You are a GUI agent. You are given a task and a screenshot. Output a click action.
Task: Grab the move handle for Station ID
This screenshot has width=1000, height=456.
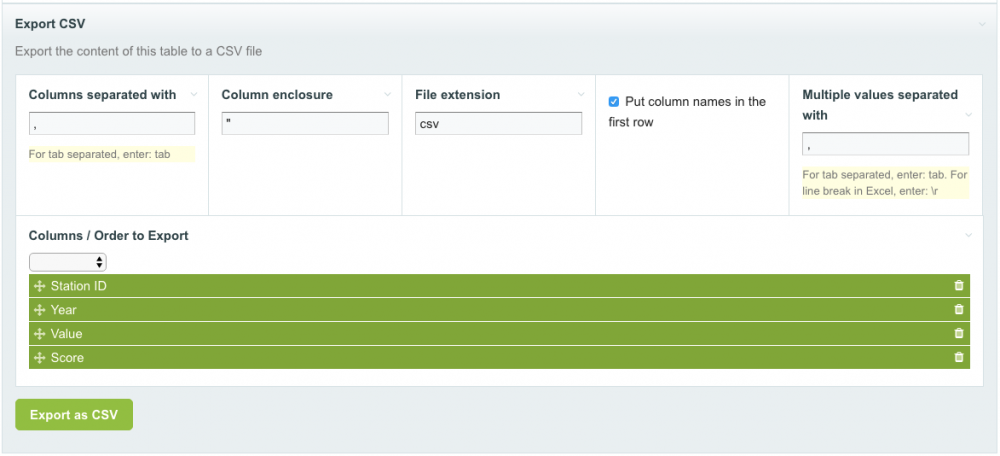(40, 286)
